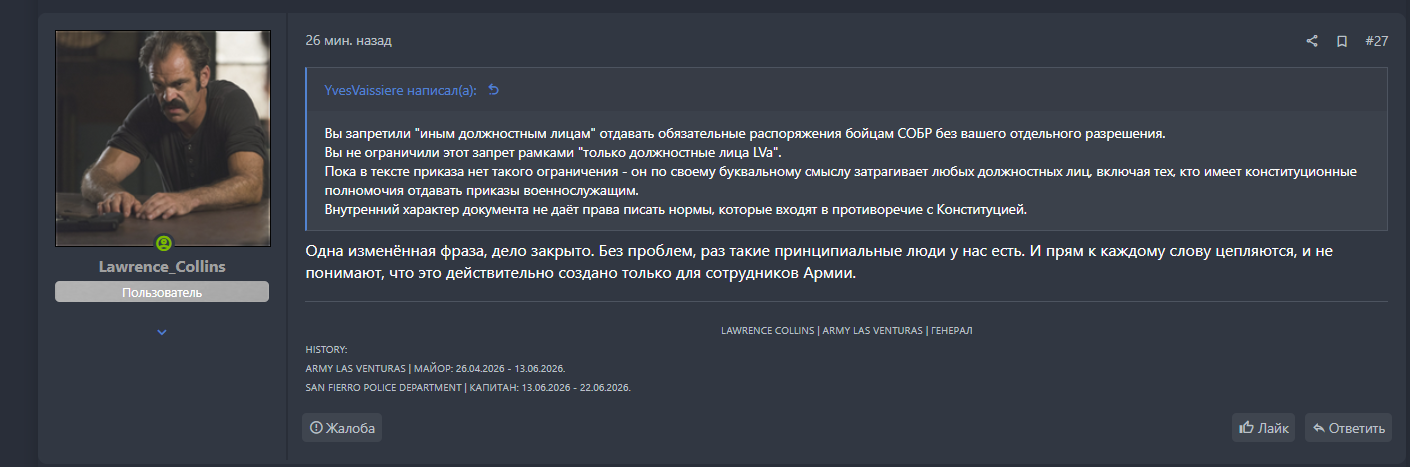Click the reply arrow icon on Ответить
Viewport: 1410px width, 467px height.
click(1319, 428)
